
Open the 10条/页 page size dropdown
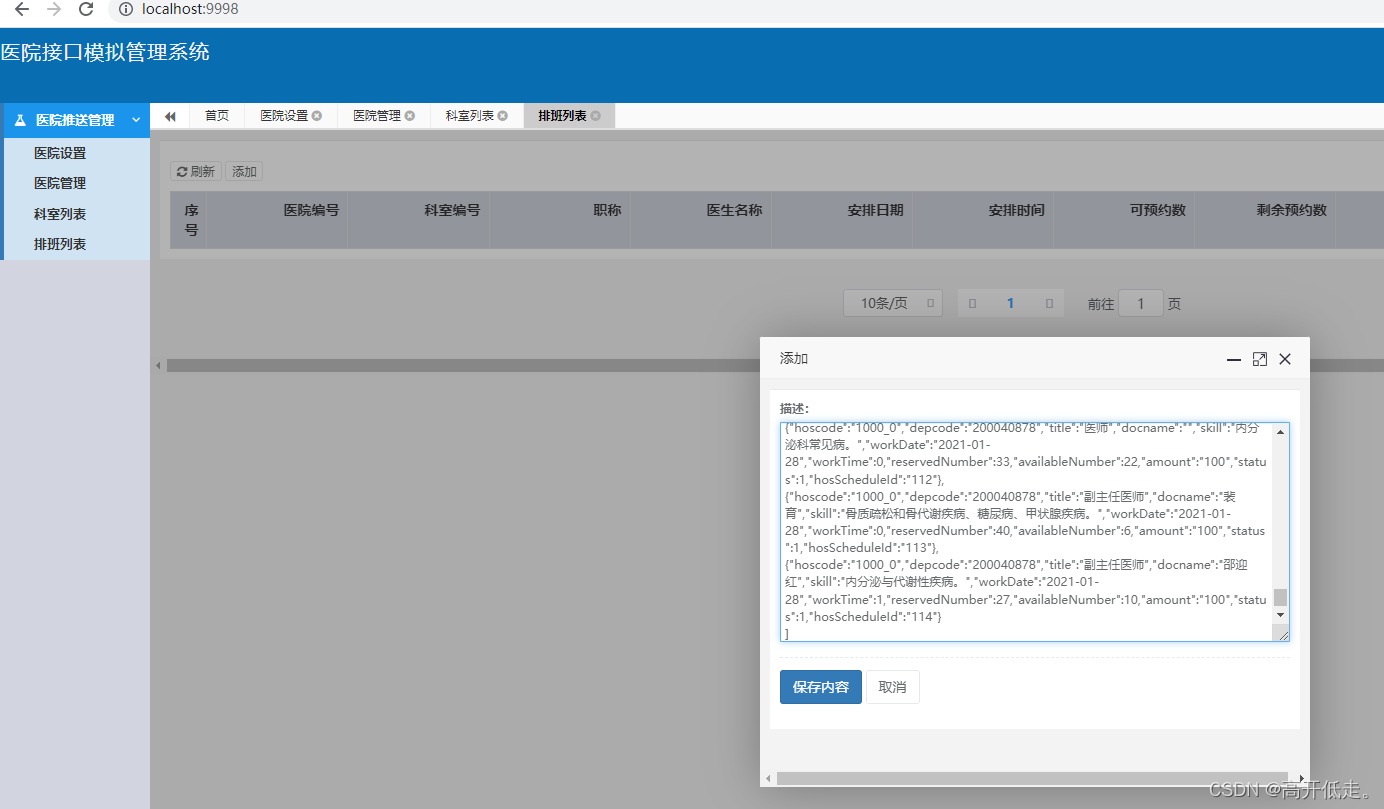click(893, 303)
